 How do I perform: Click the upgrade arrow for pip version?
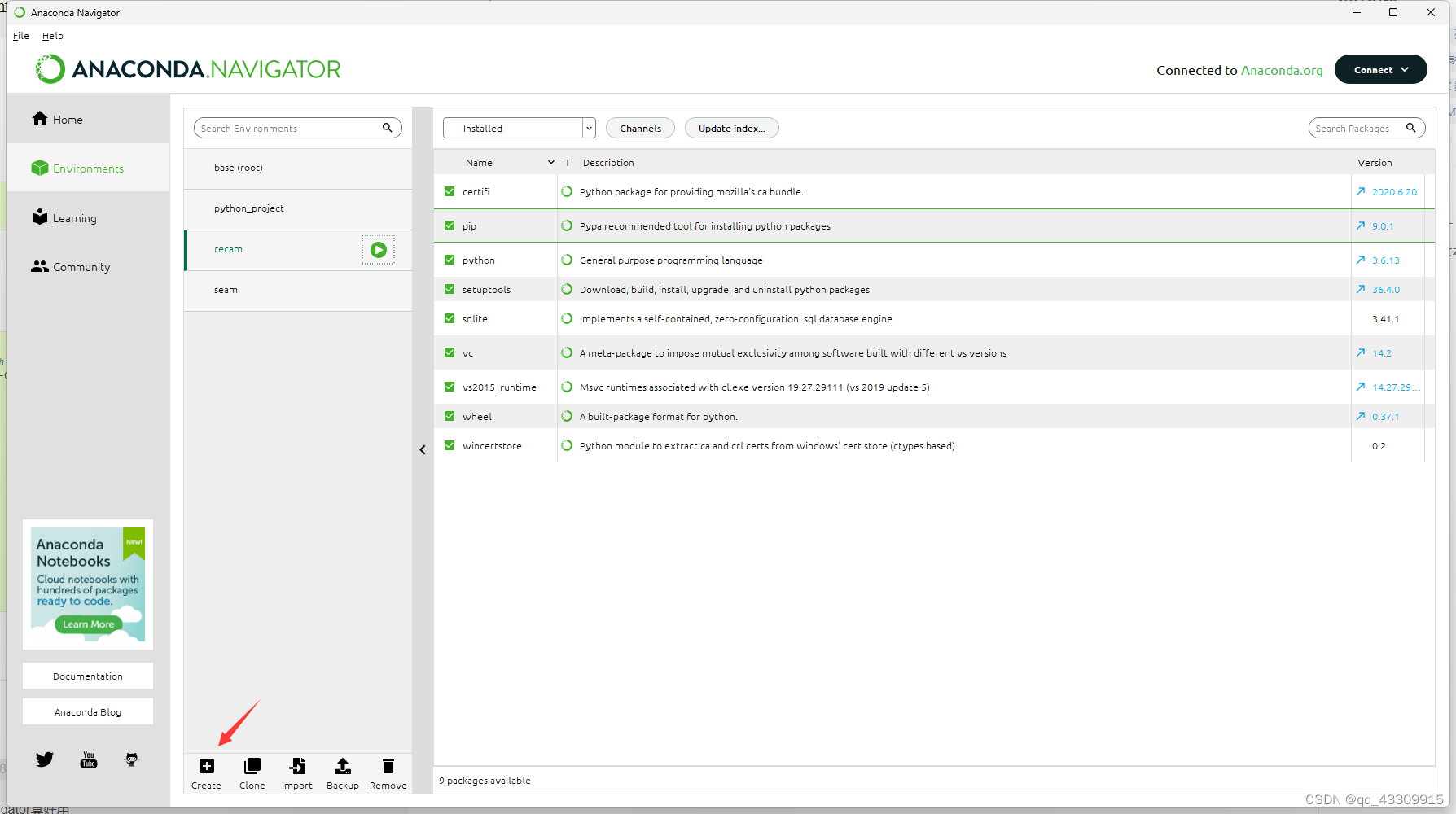1361,225
